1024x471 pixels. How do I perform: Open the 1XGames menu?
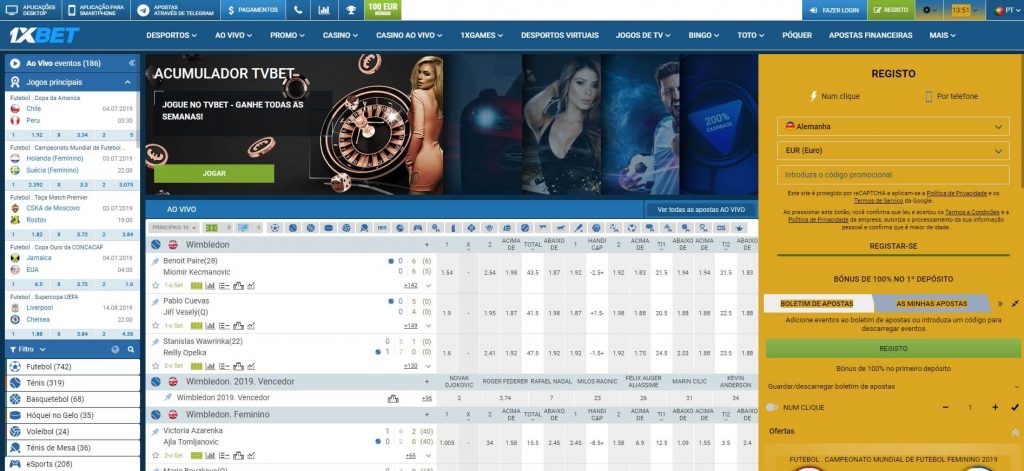481,35
